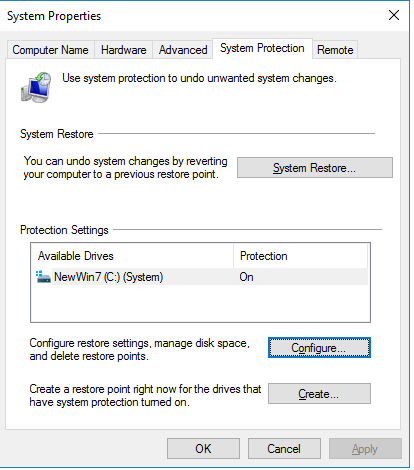414x470 pixels.
Task: Create a restore point now
Action: (x=319, y=394)
